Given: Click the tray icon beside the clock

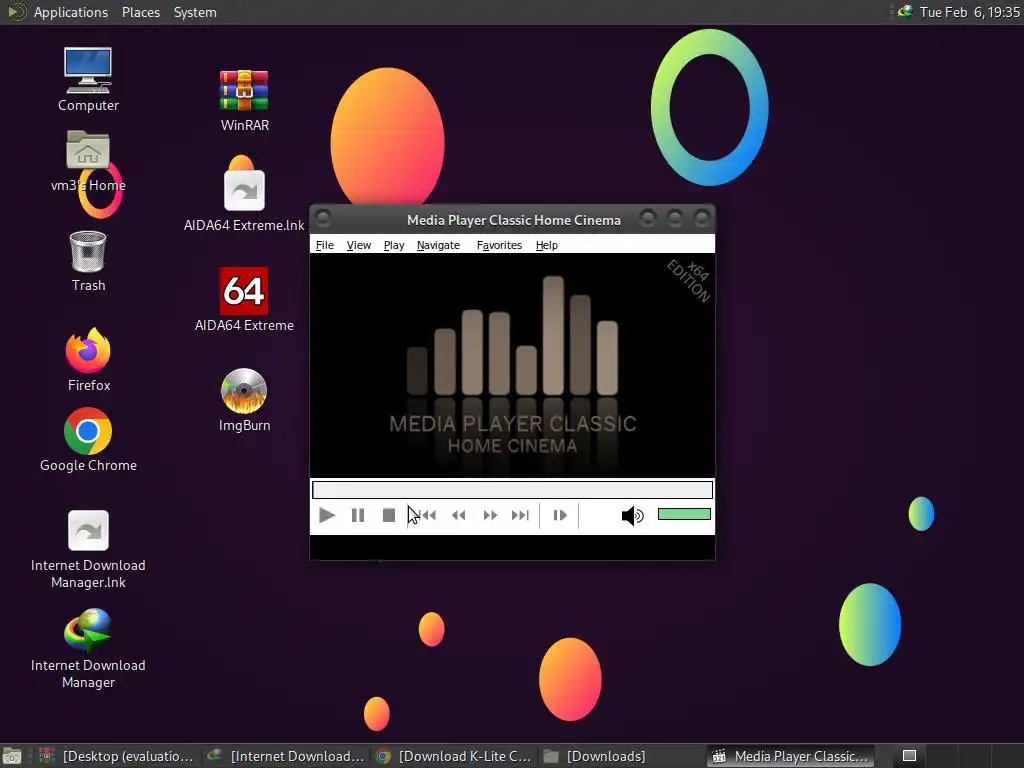Looking at the screenshot, I should (904, 12).
